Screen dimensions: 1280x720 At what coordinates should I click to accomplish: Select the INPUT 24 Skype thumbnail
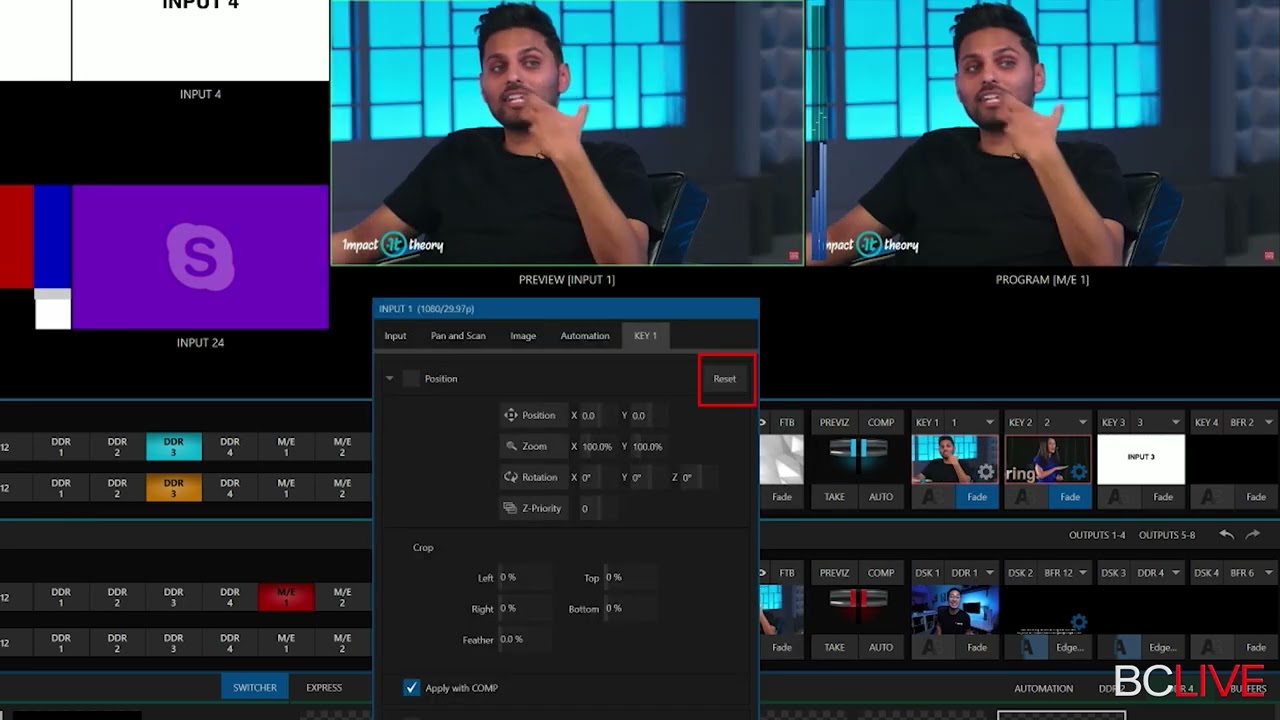pos(200,257)
